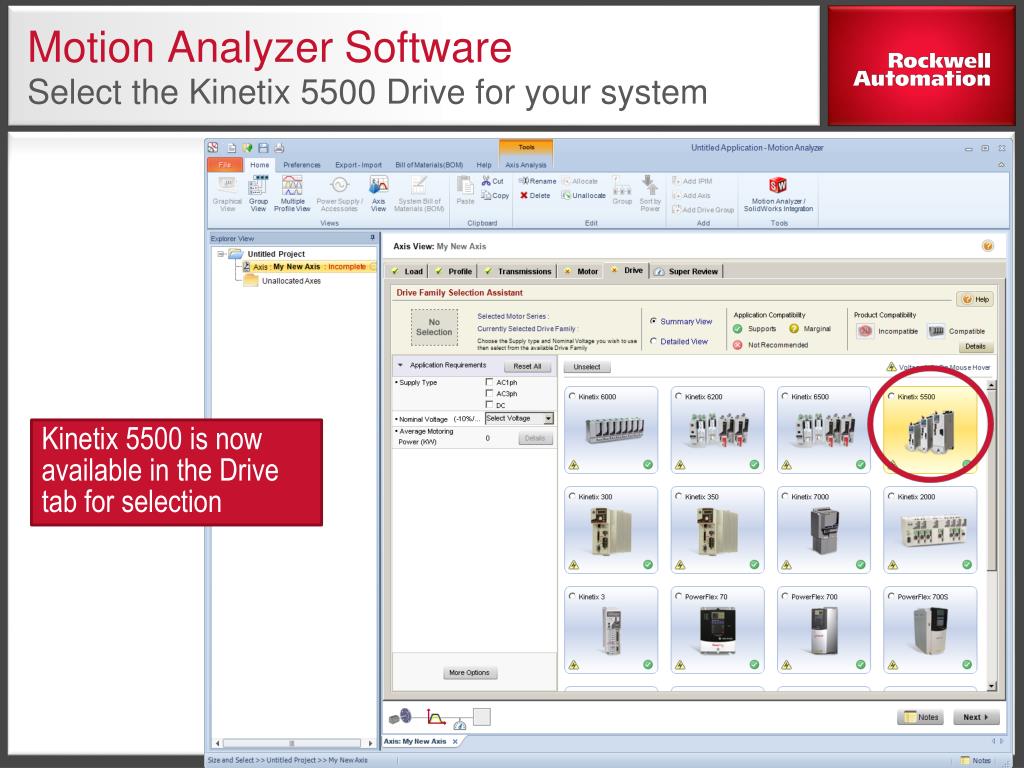Click the Group icon in Edit section
1024x768 pixels.
click(622, 191)
